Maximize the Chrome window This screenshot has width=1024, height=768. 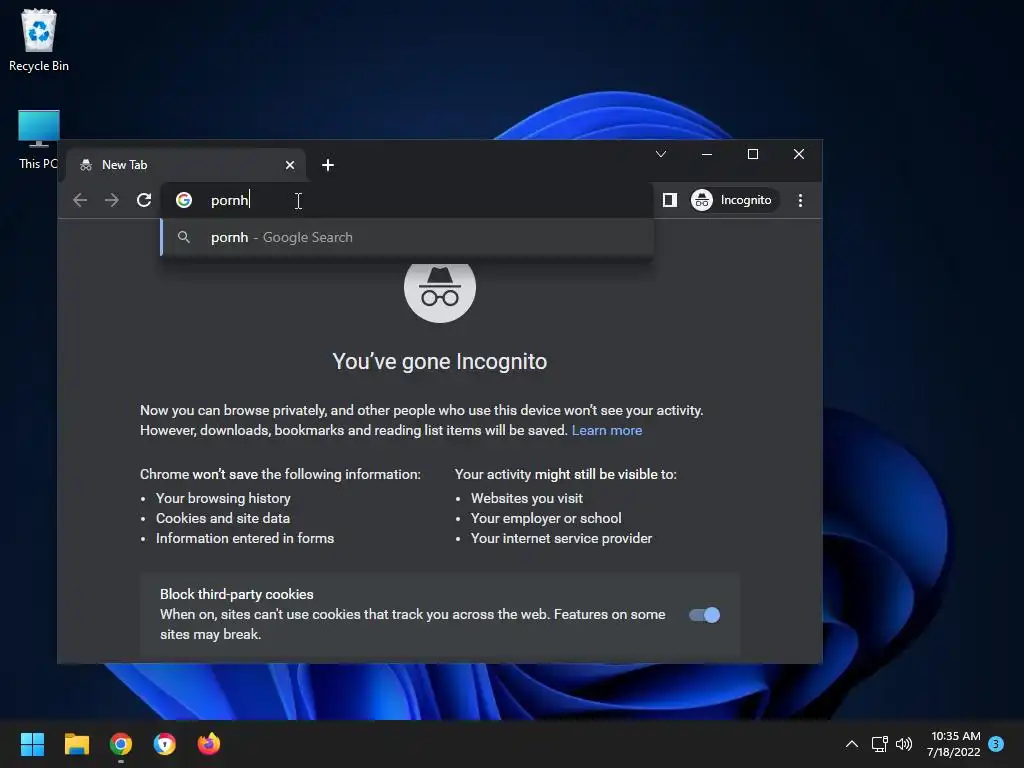point(753,154)
